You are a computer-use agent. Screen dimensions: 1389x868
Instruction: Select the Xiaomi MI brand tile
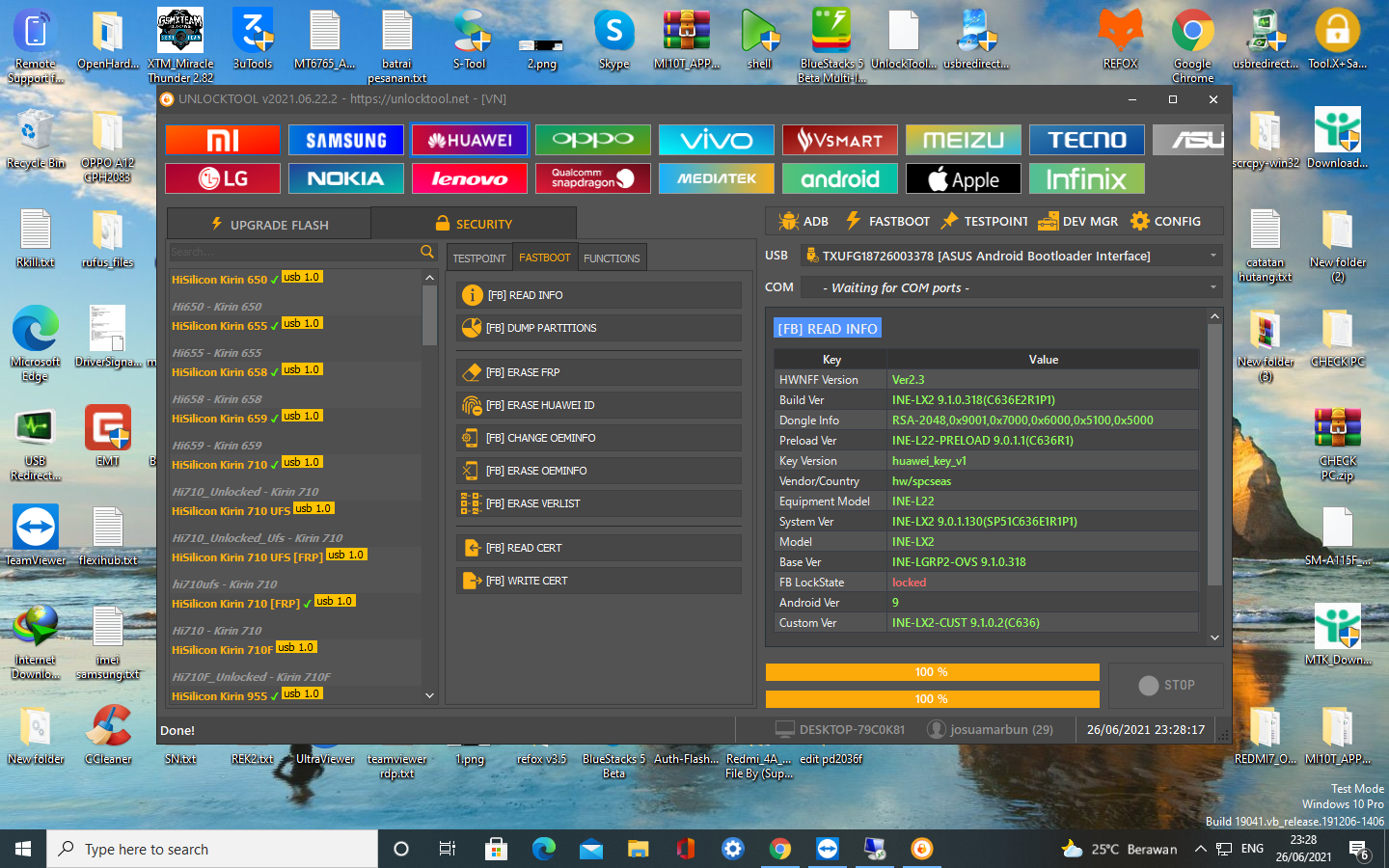point(223,140)
